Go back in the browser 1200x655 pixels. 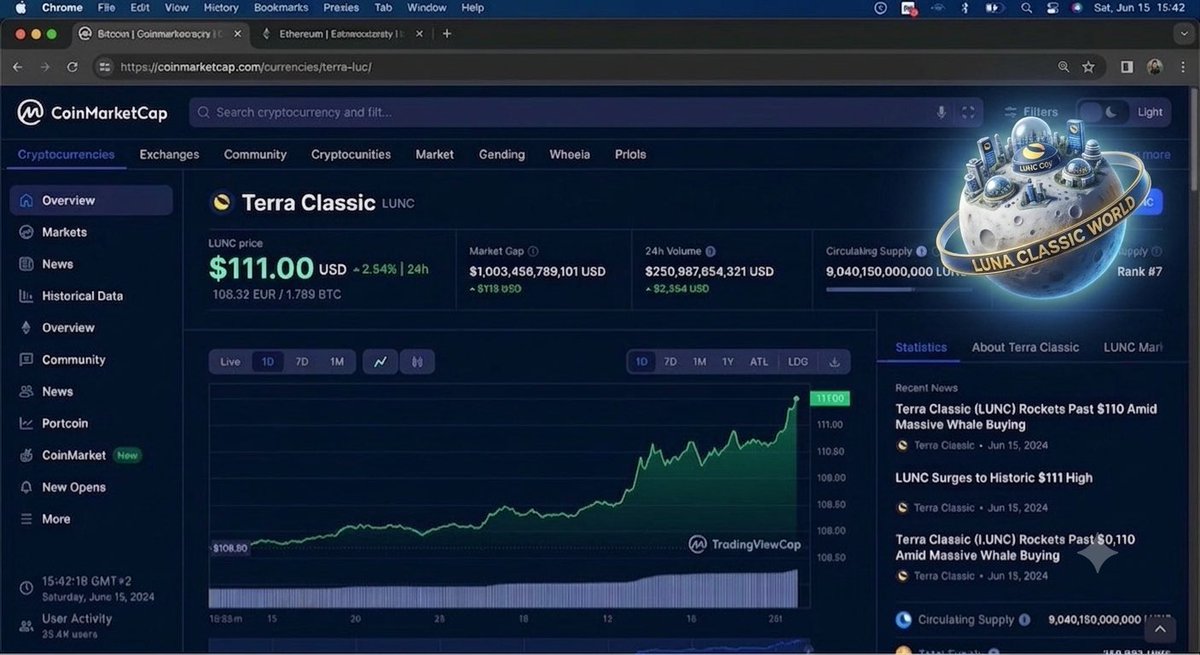tap(17, 67)
